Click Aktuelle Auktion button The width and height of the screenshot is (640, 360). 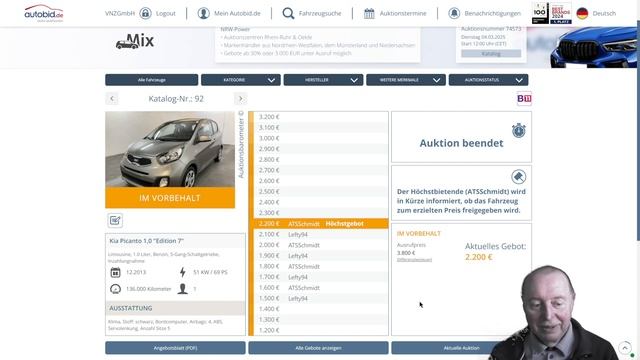coord(461,348)
